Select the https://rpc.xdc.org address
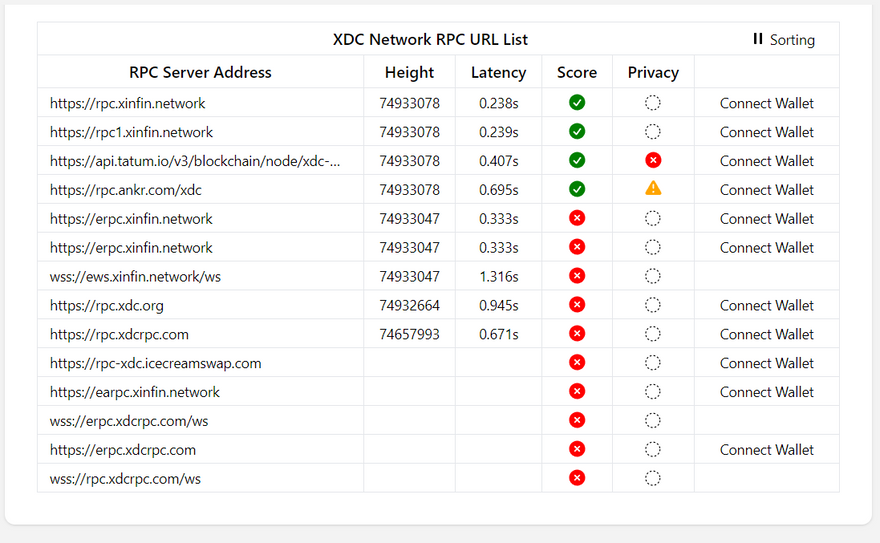The width and height of the screenshot is (880, 543). click(107, 306)
